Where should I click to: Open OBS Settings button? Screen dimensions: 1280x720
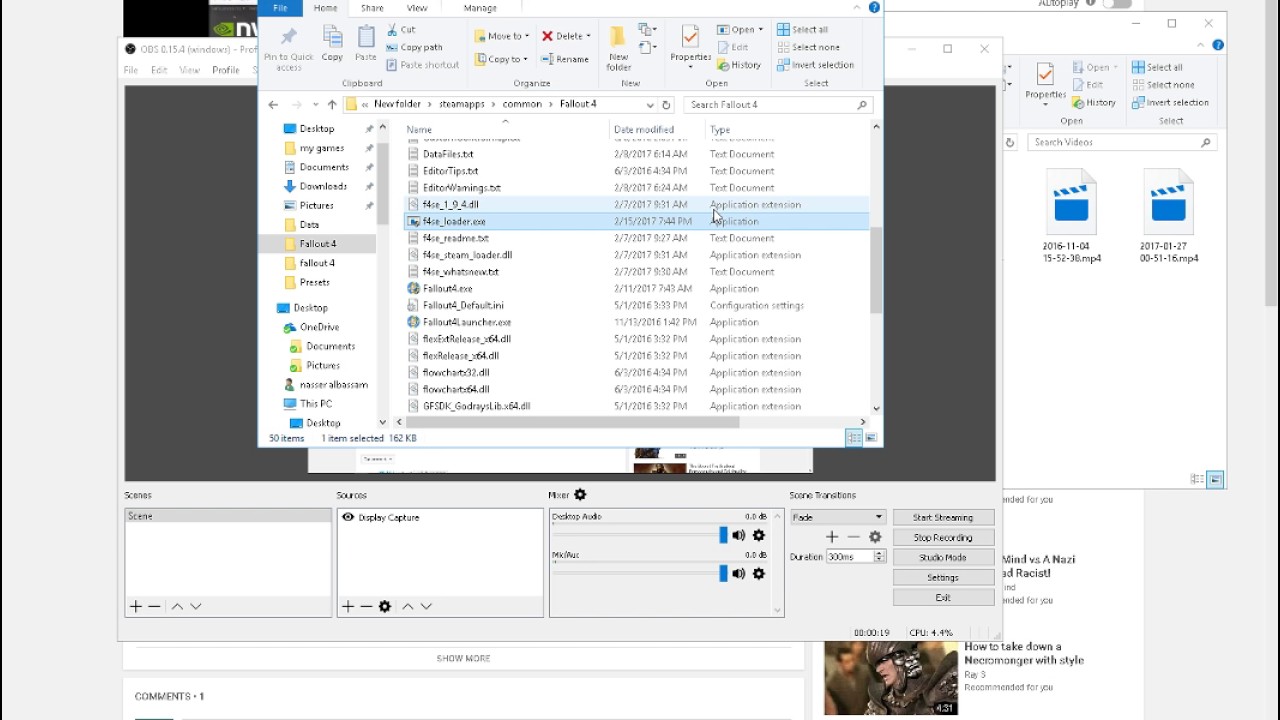click(943, 577)
